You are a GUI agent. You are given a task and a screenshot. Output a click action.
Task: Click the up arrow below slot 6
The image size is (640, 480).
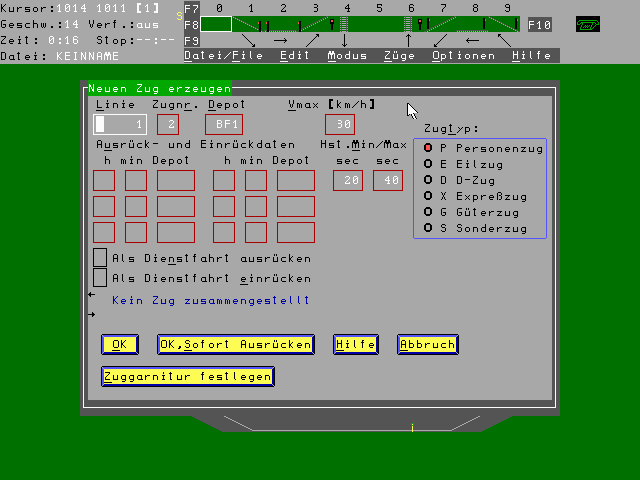coord(409,41)
